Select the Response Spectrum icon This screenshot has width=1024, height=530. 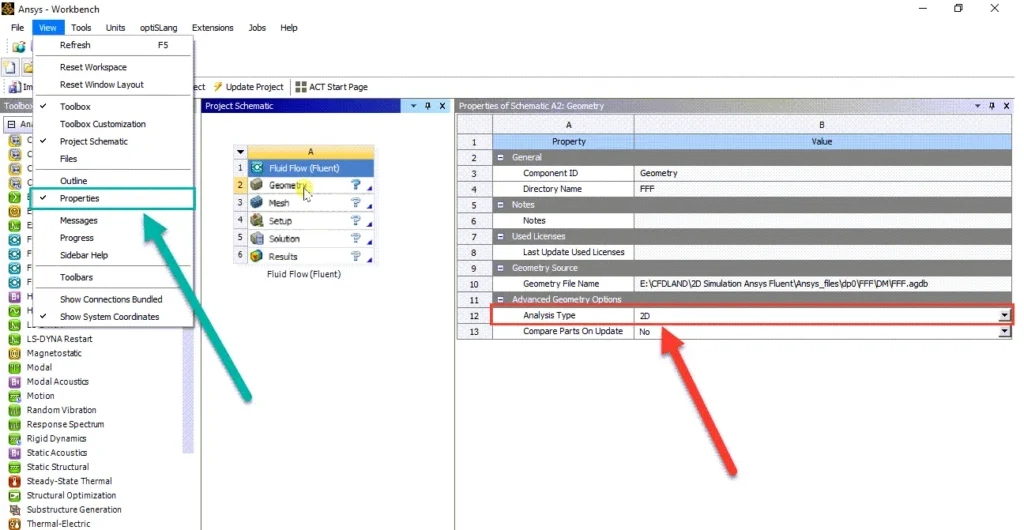click(x=14, y=424)
